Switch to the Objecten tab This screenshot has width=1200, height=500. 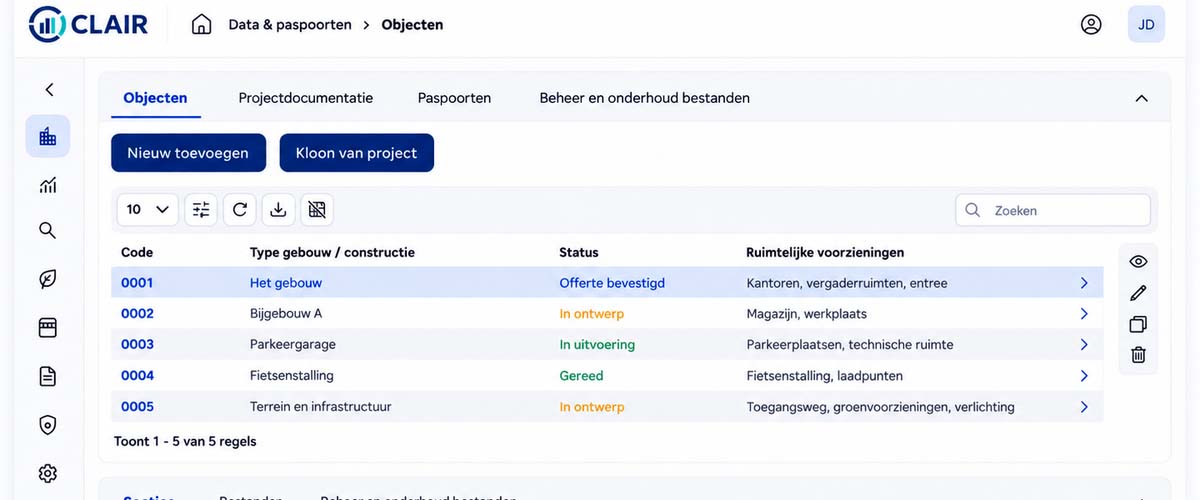(155, 98)
